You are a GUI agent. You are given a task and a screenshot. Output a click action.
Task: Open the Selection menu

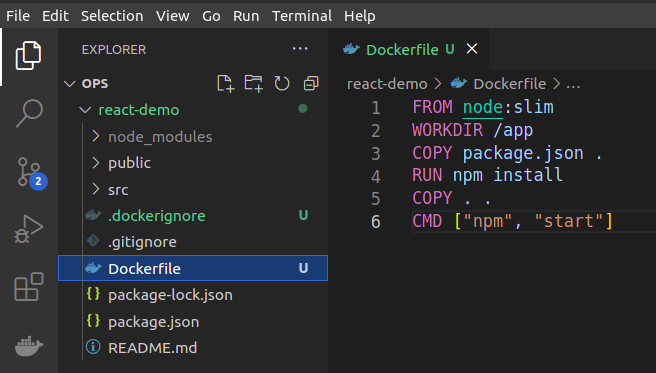click(x=112, y=16)
